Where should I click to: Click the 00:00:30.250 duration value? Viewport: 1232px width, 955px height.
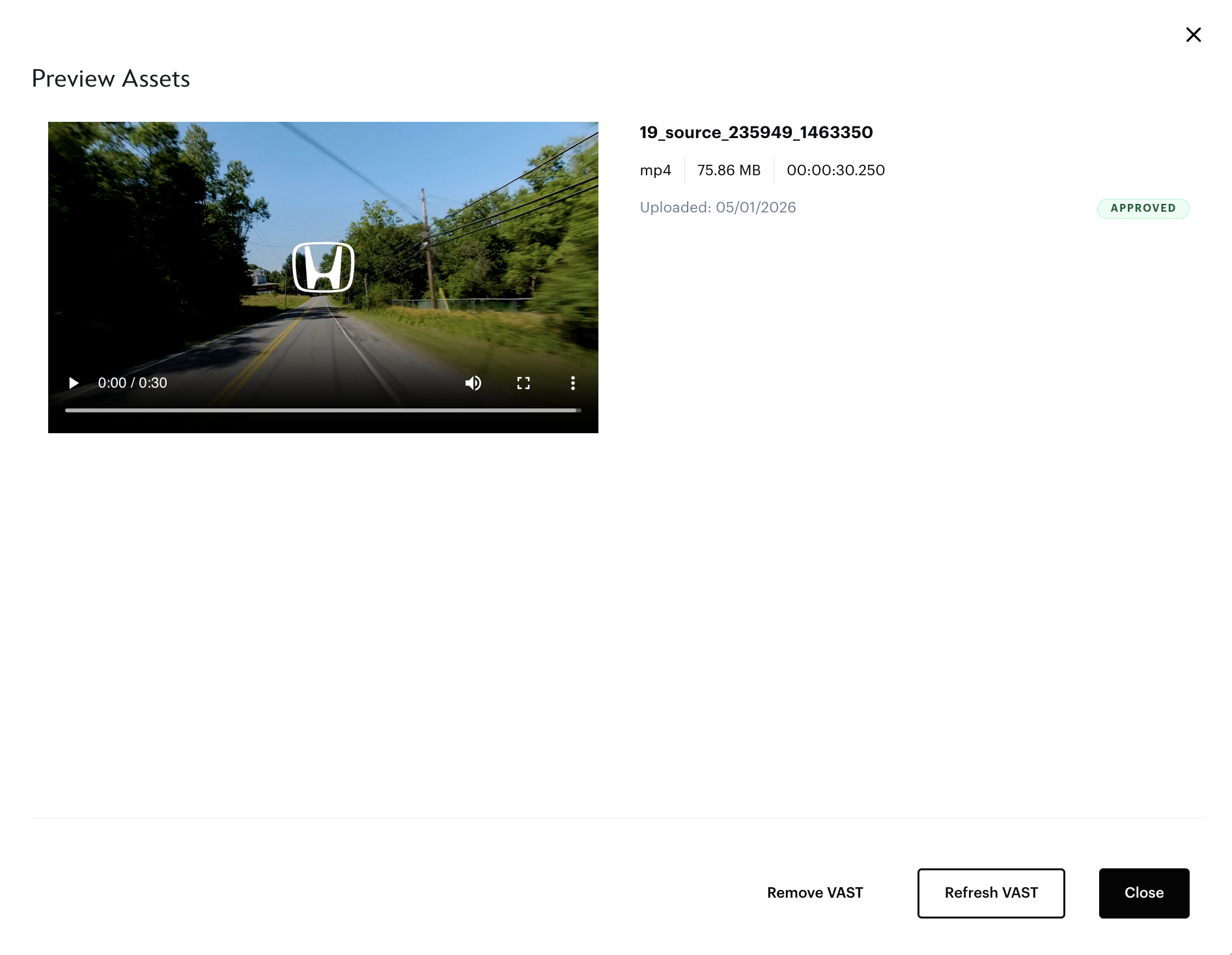(x=835, y=171)
